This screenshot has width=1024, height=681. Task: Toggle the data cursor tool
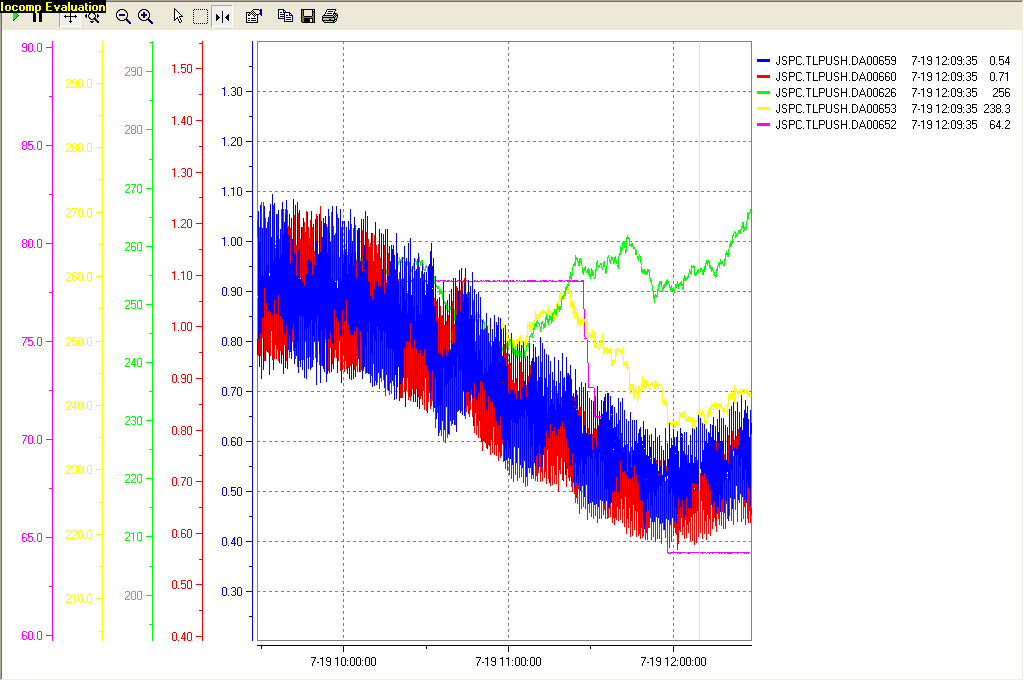pos(222,17)
